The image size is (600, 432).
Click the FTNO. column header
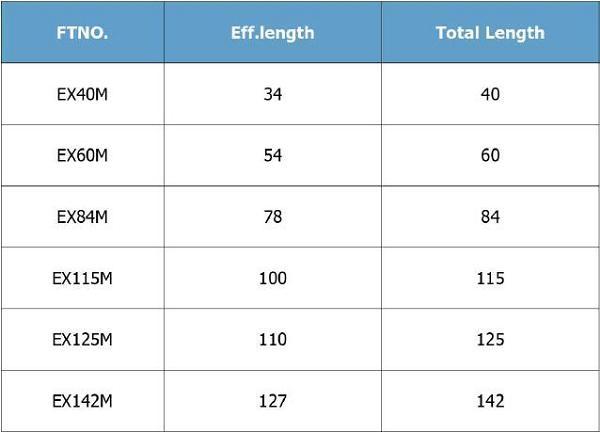click(x=82, y=33)
